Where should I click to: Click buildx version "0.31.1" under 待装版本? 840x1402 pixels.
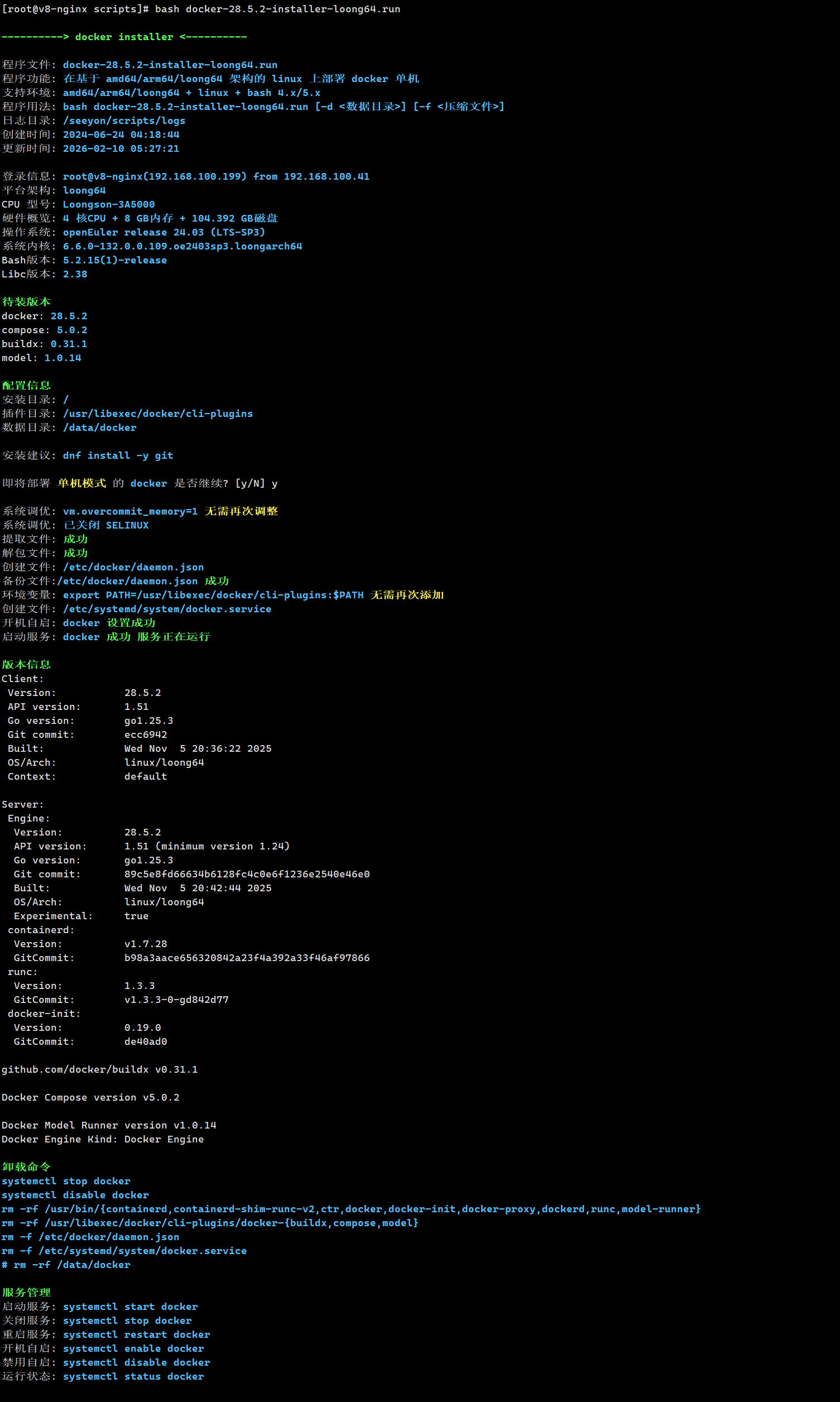[69, 344]
